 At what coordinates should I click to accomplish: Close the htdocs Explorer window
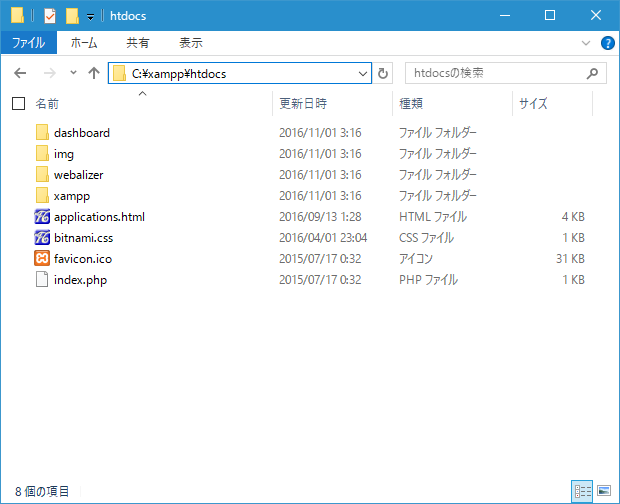click(595, 15)
